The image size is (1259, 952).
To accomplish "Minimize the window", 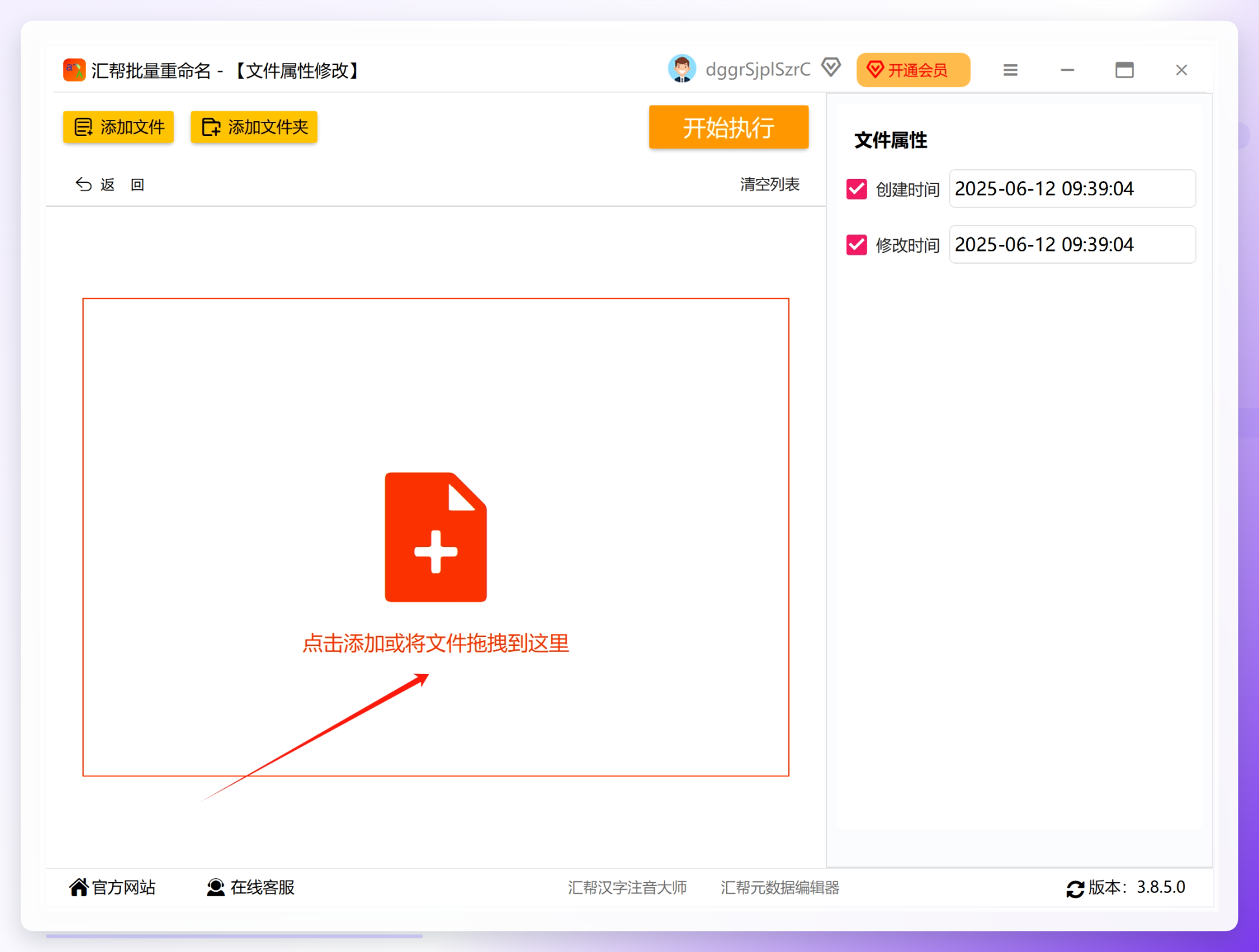I will (1067, 70).
